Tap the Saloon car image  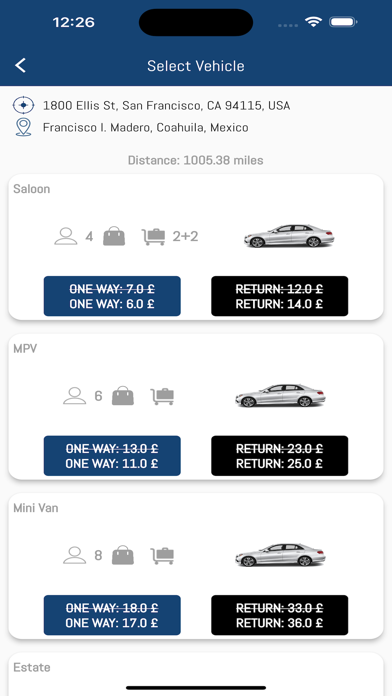click(289, 236)
